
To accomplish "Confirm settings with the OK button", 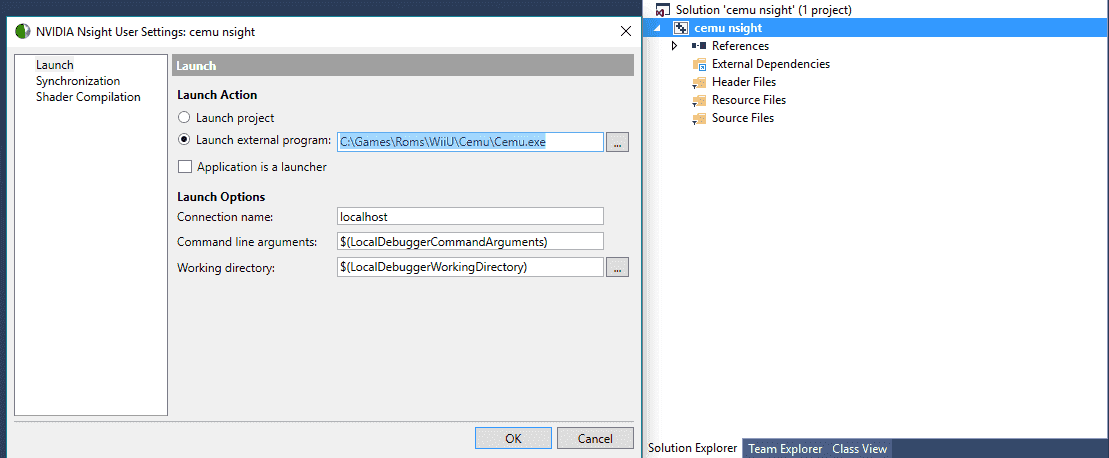I will pos(513,438).
